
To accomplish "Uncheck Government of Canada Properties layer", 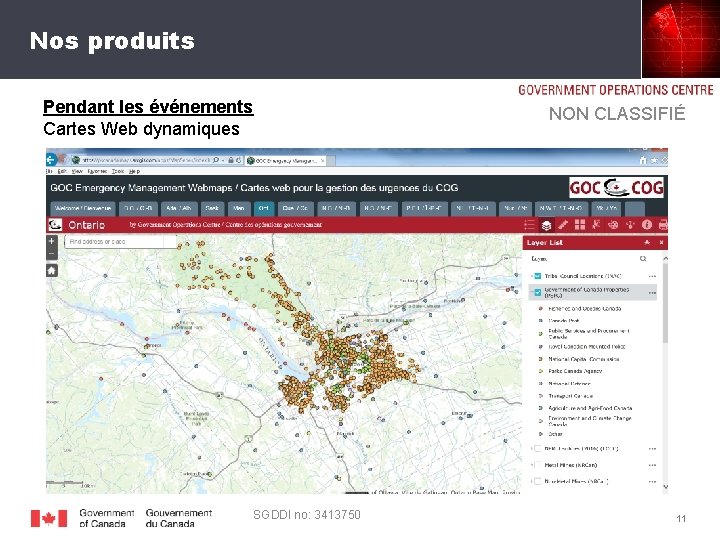I will point(538,292).
